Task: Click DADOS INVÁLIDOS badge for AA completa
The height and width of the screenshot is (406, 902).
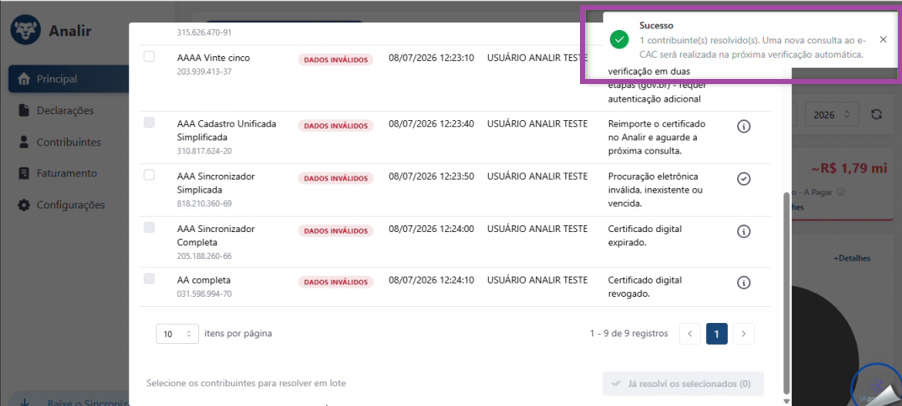Action: [336, 282]
